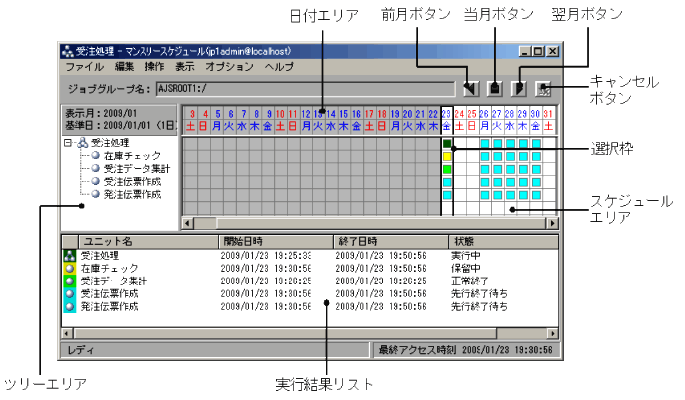Click the next month button
This screenshot has width=685, height=400.
click(519, 89)
